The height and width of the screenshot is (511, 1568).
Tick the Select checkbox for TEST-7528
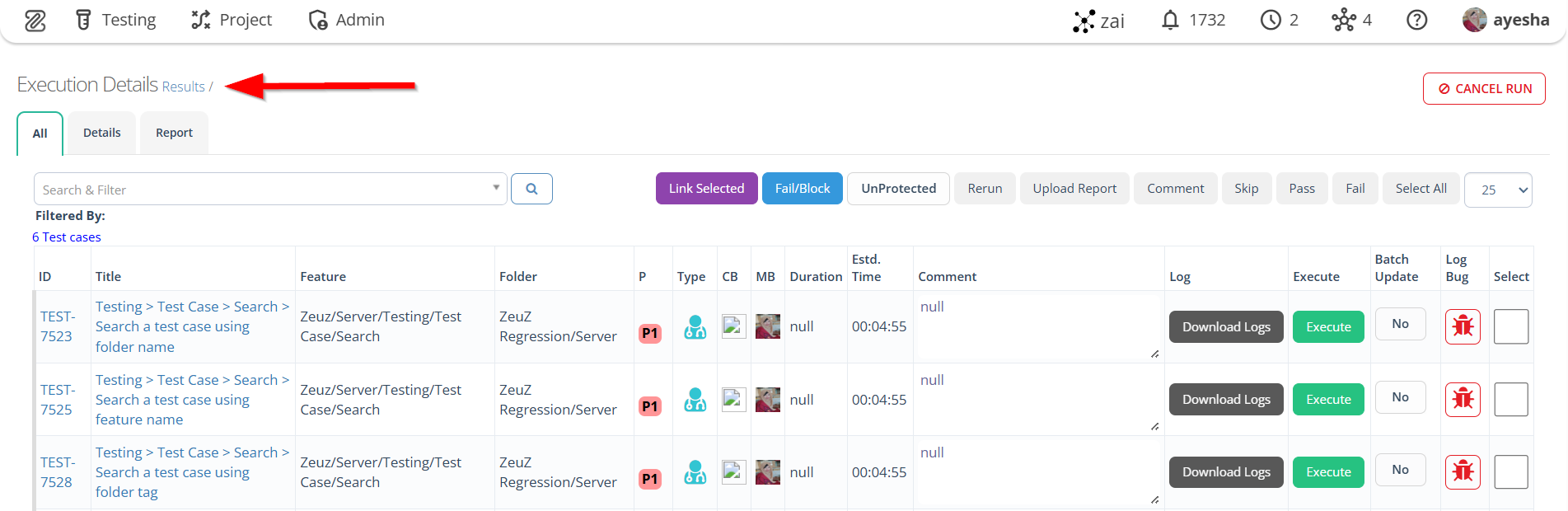tap(1511, 472)
